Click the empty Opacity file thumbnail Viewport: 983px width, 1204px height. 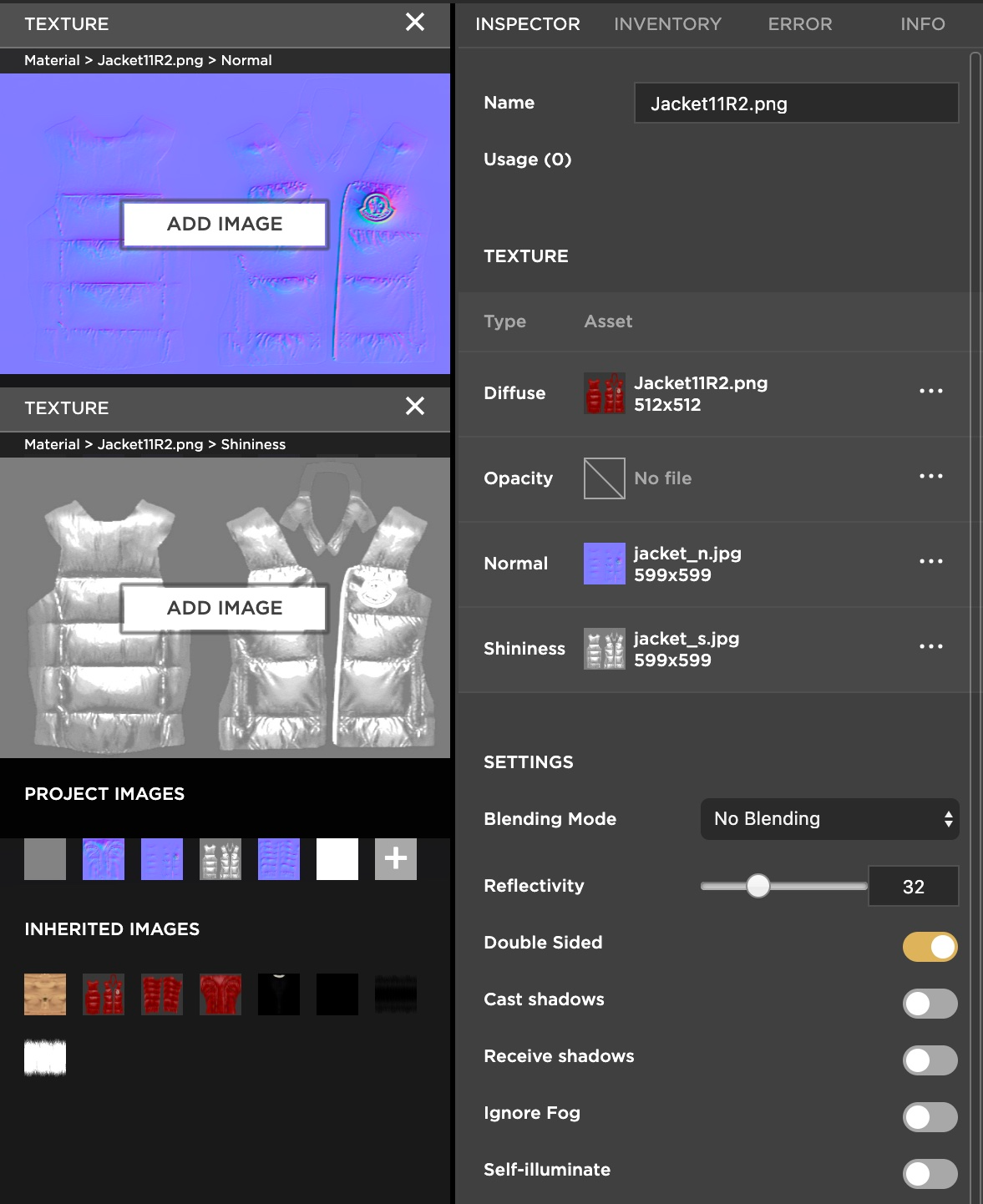click(x=605, y=478)
